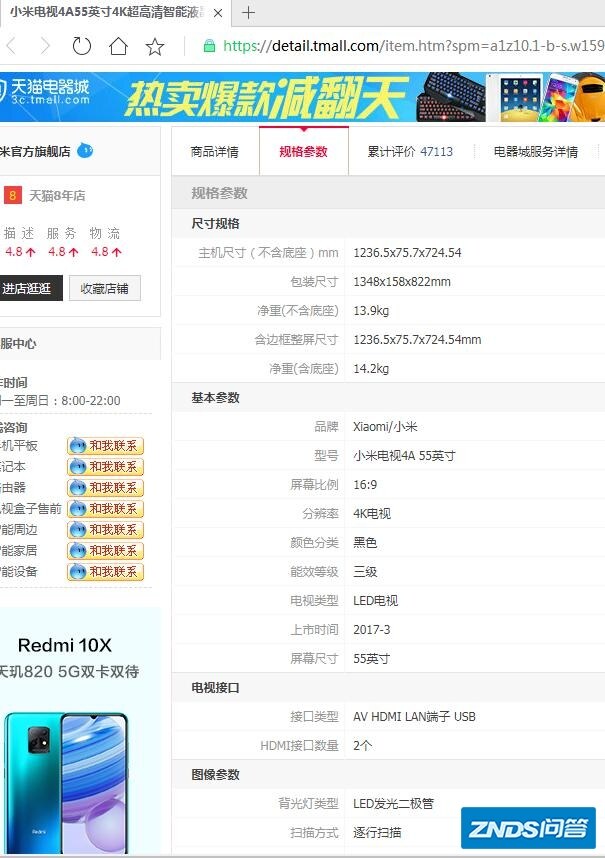Bookmark page with the star icon

click(x=155, y=46)
